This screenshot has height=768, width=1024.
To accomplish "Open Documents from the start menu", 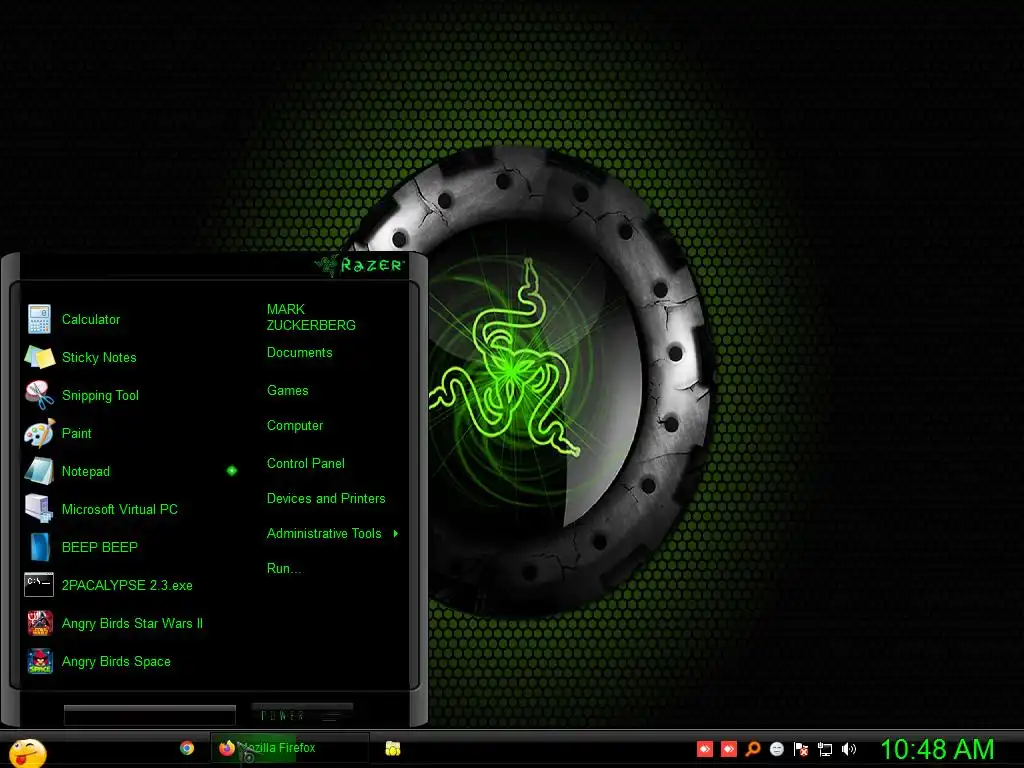I will coord(300,353).
